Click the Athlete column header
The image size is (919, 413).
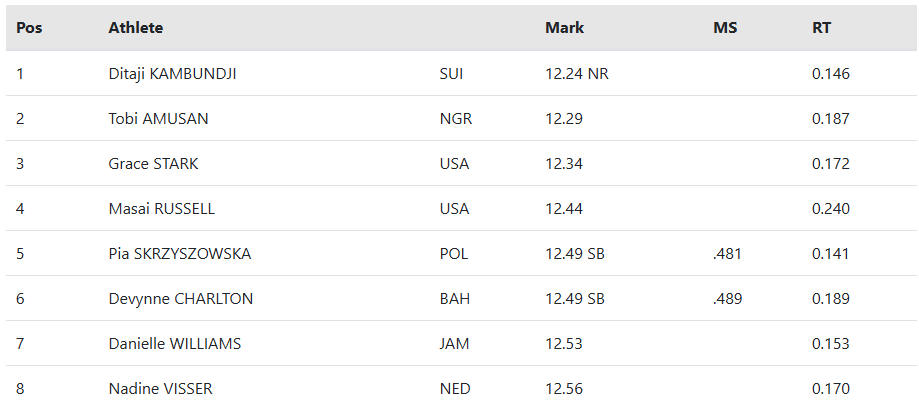[136, 28]
